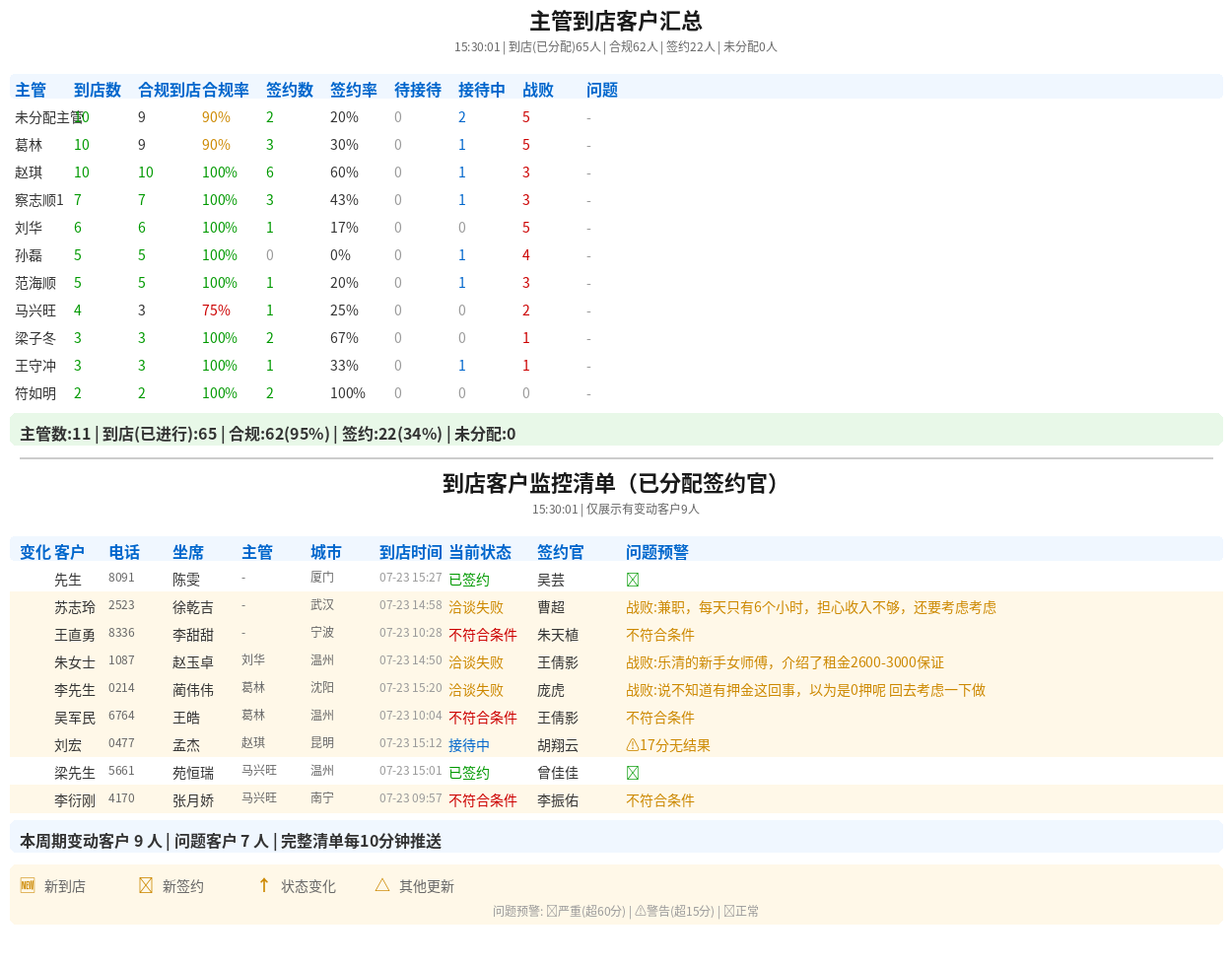Click the alert icon in 梁先生's row

(633, 773)
